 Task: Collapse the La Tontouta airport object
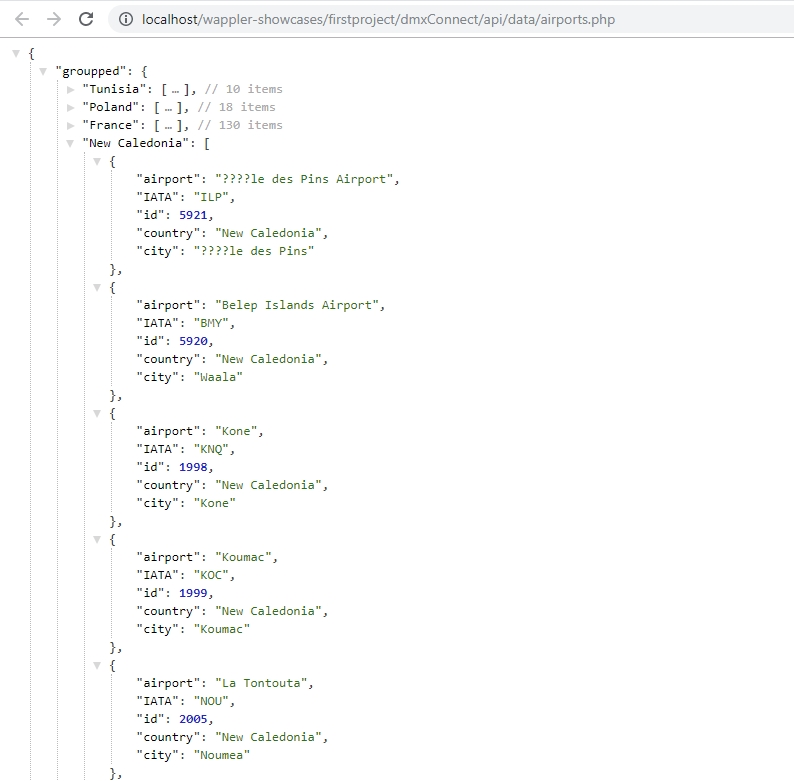pos(97,665)
